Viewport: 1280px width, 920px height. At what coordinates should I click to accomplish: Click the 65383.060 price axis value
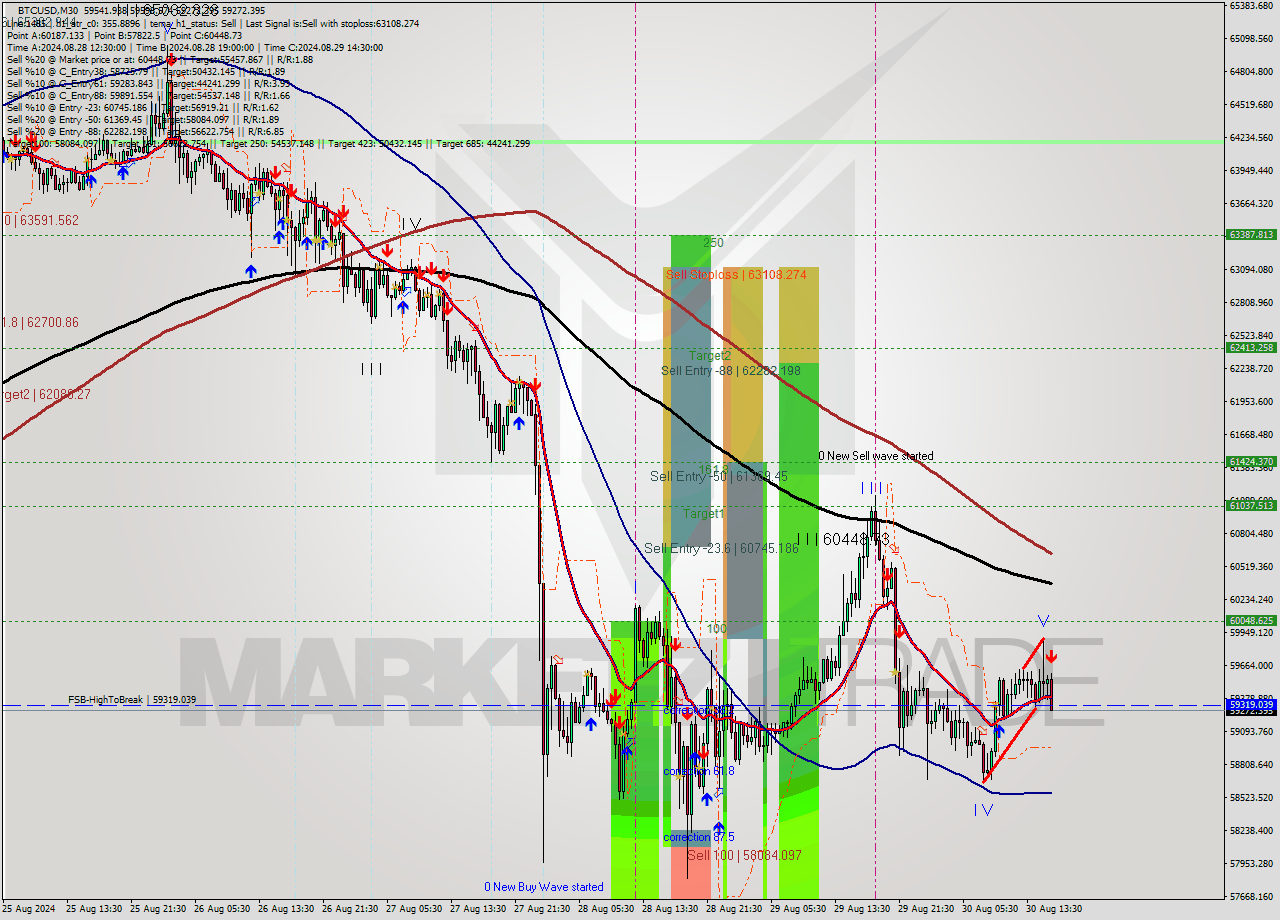coord(1251,6)
